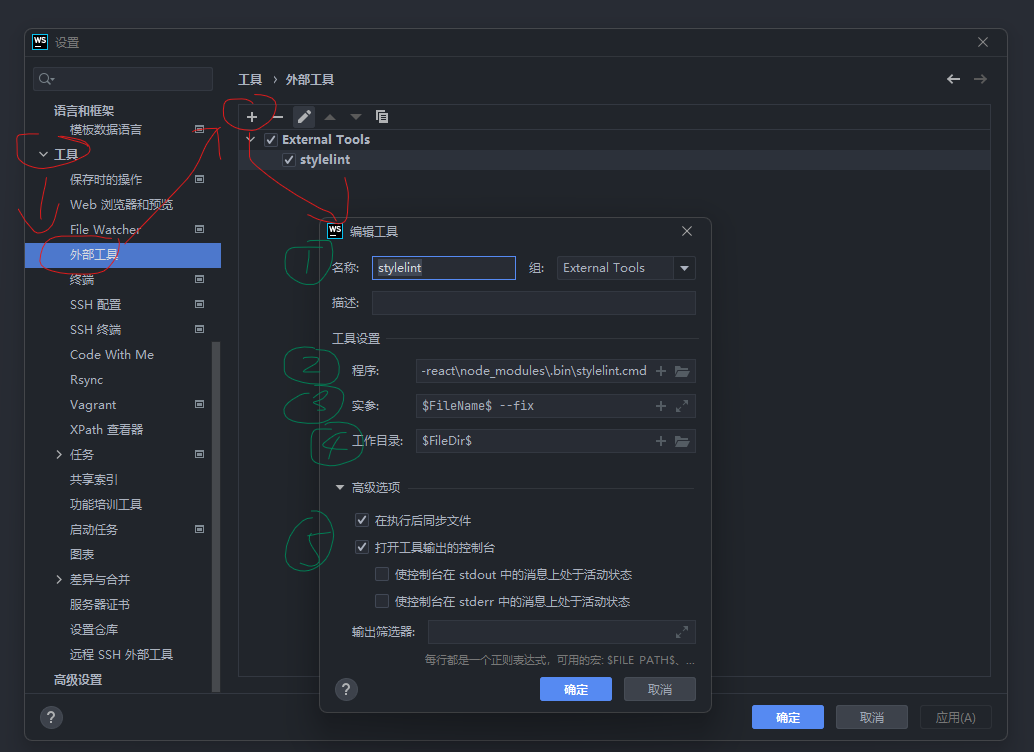Enable console active on stderr messages

click(x=382, y=601)
